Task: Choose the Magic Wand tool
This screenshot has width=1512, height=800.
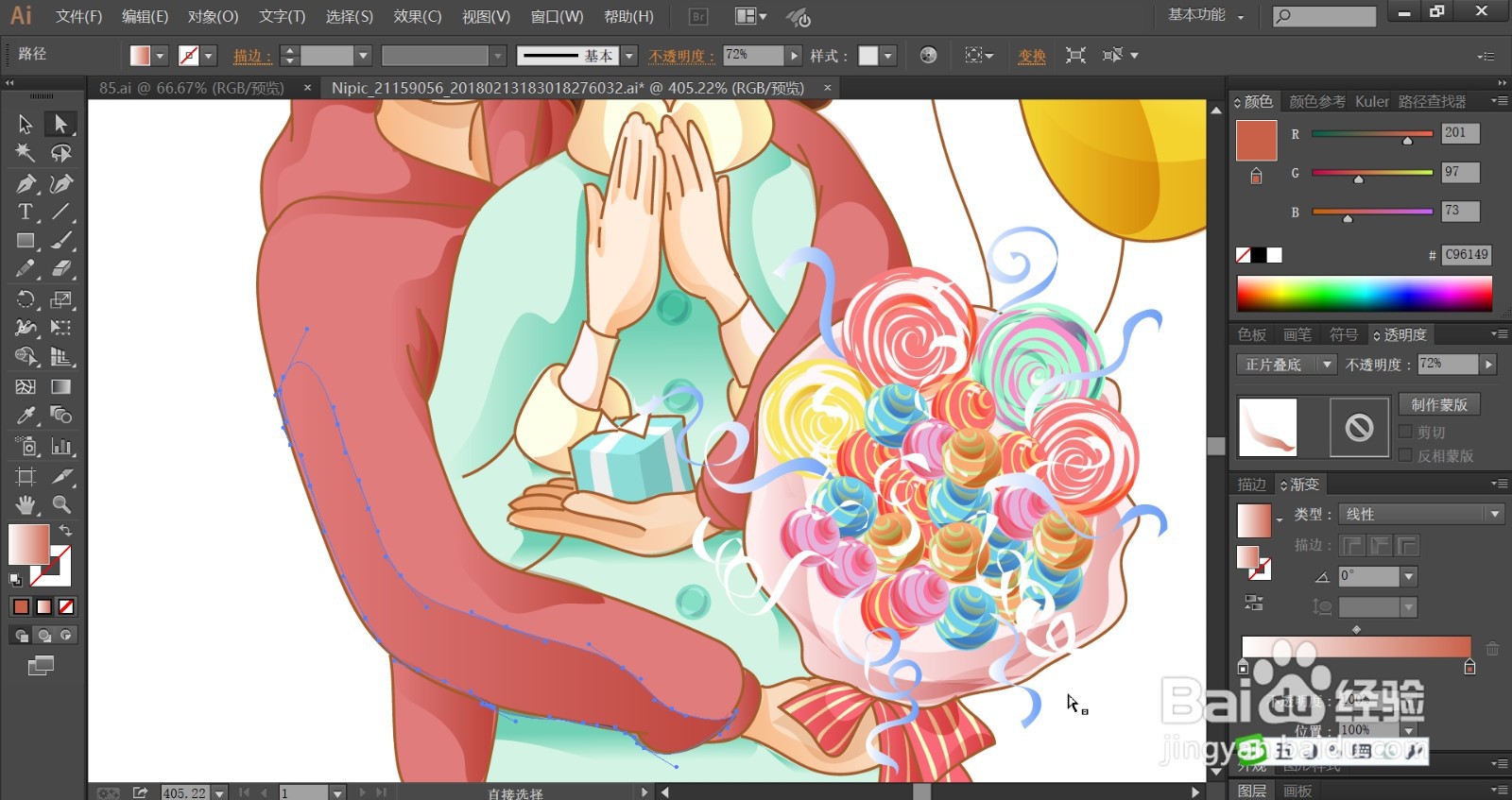Action: [26, 153]
